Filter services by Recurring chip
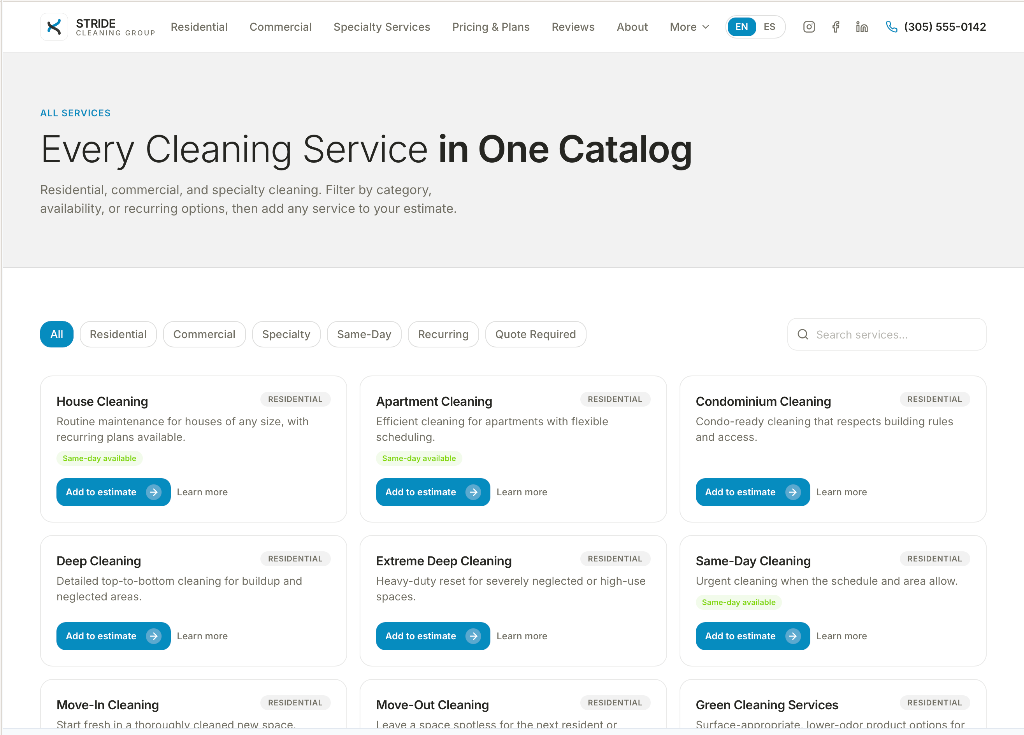Screen dimensions: 1024x735 (443, 335)
